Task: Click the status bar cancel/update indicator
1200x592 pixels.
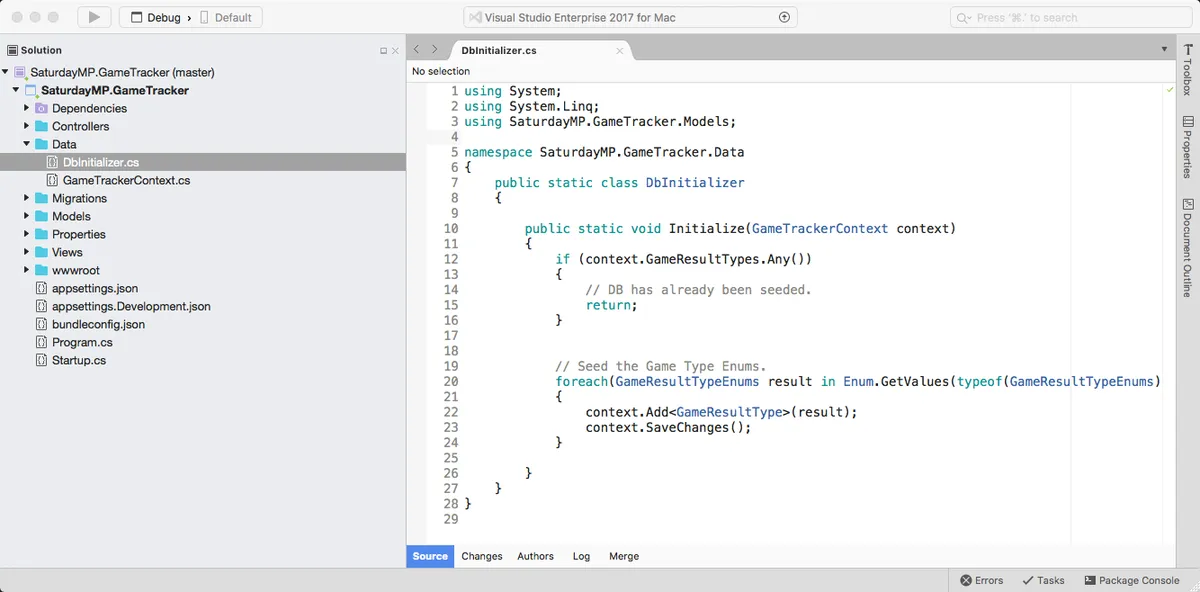Action: pos(784,17)
